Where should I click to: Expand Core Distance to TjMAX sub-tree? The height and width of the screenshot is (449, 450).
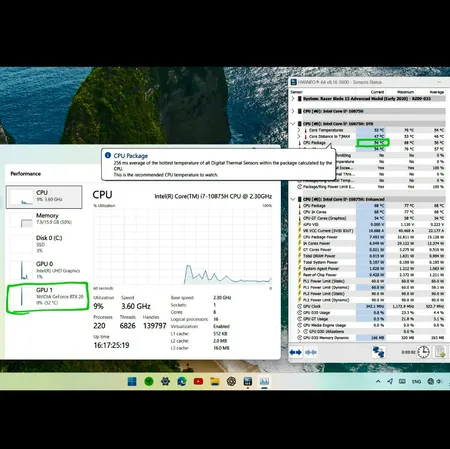299,136
